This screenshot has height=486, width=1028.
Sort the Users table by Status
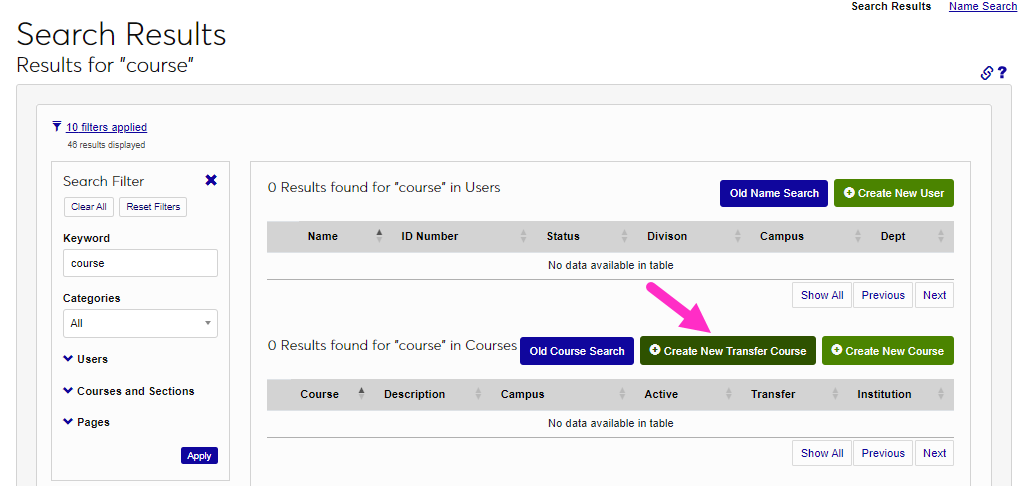point(563,236)
